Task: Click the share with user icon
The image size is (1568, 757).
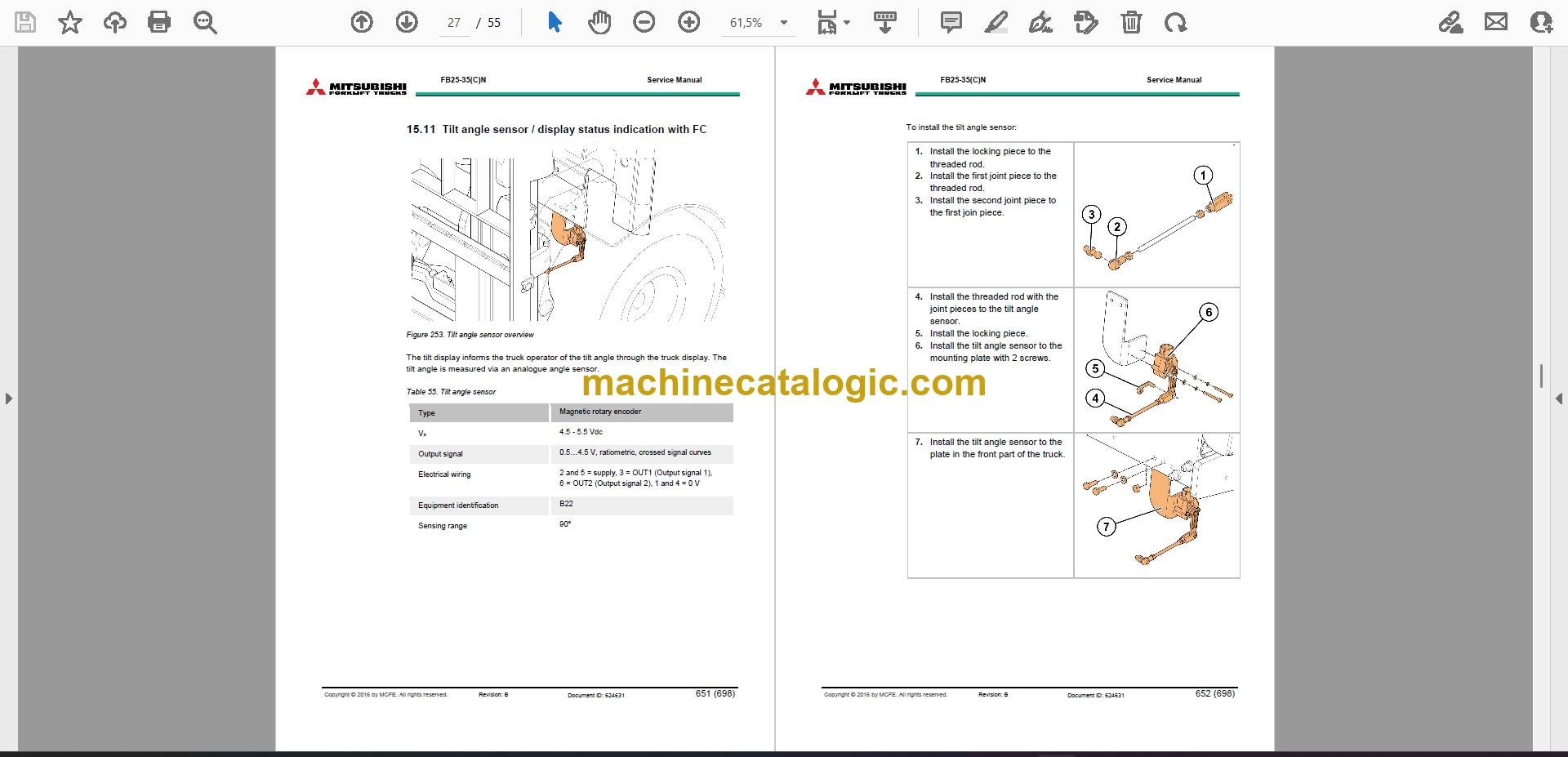Action: 1541,22
